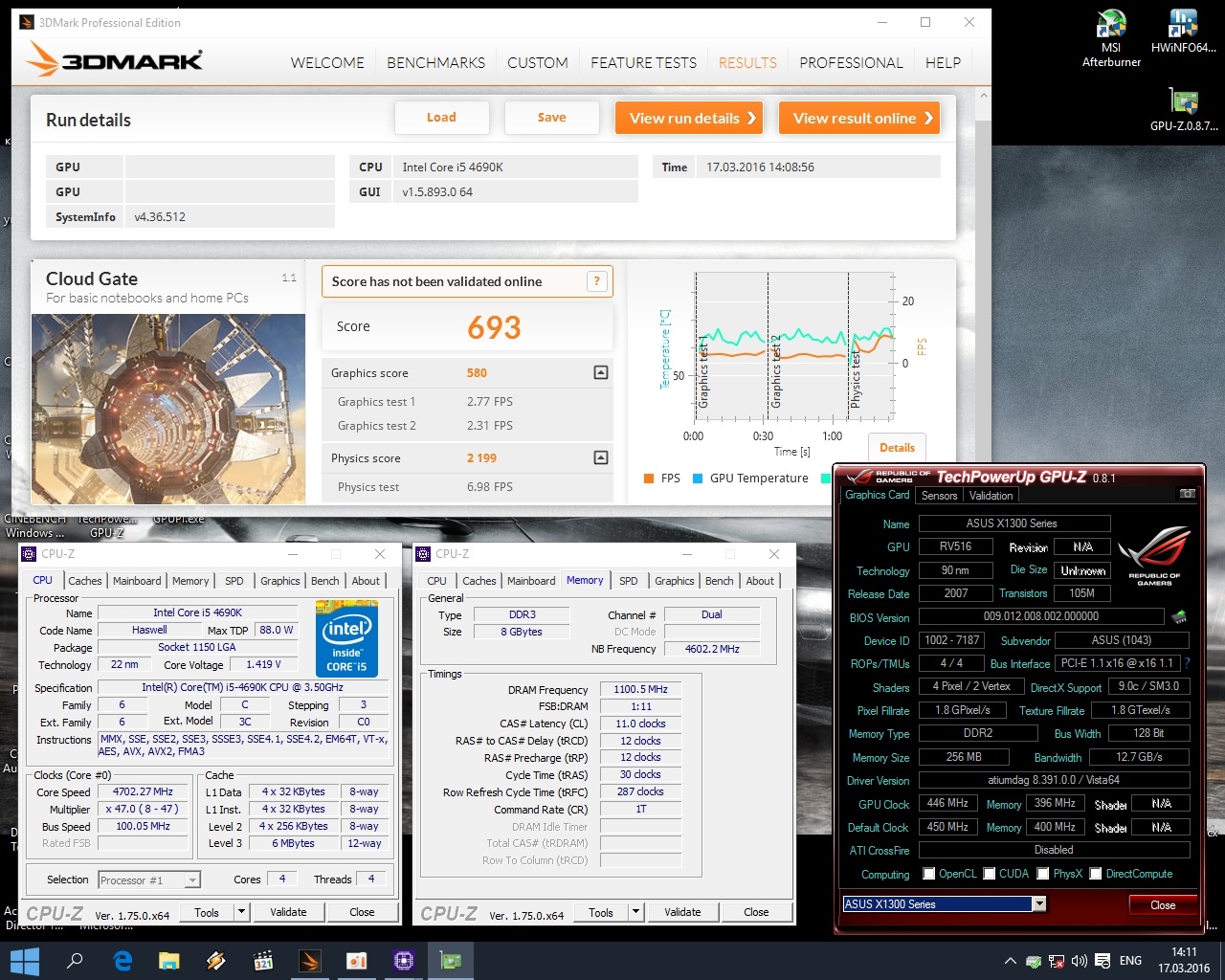Open the Processor #1 selection dropdown
The image size is (1225, 980).
(x=193, y=880)
